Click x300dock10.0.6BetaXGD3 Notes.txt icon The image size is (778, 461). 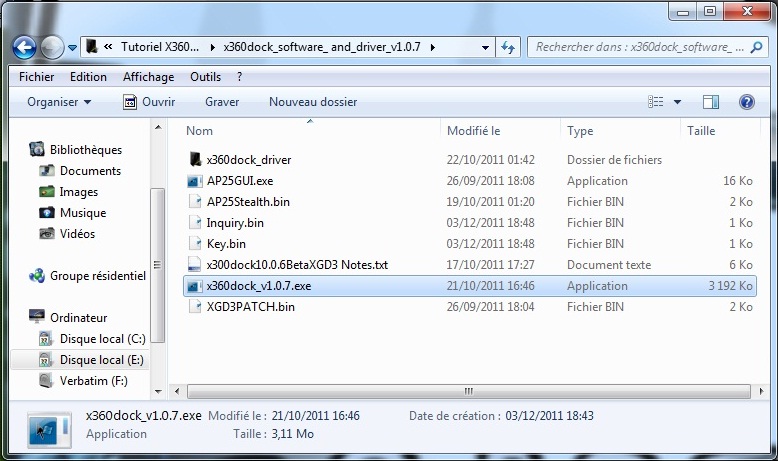point(194,264)
